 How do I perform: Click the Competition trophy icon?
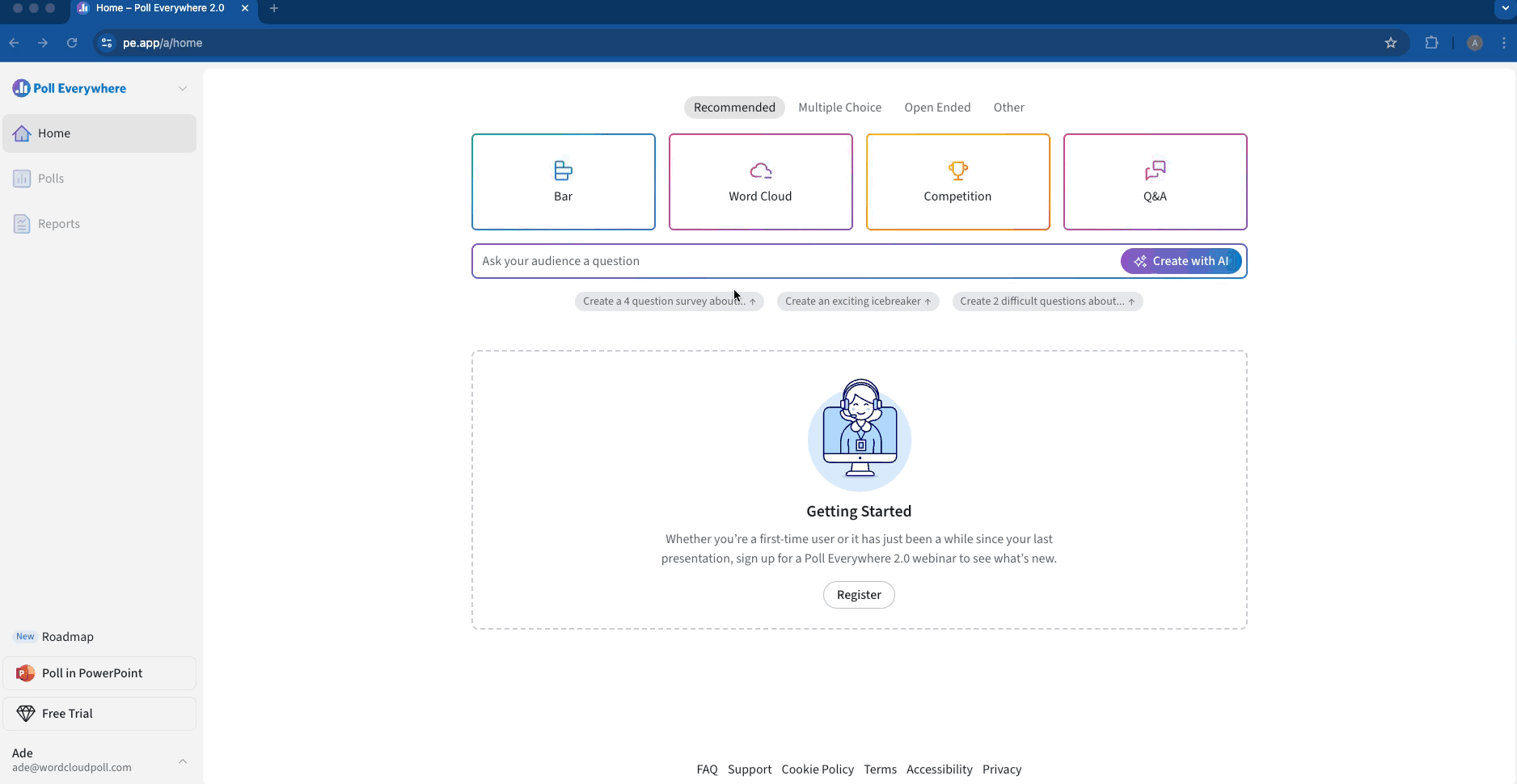pyautogui.click(x=958, y=171)
